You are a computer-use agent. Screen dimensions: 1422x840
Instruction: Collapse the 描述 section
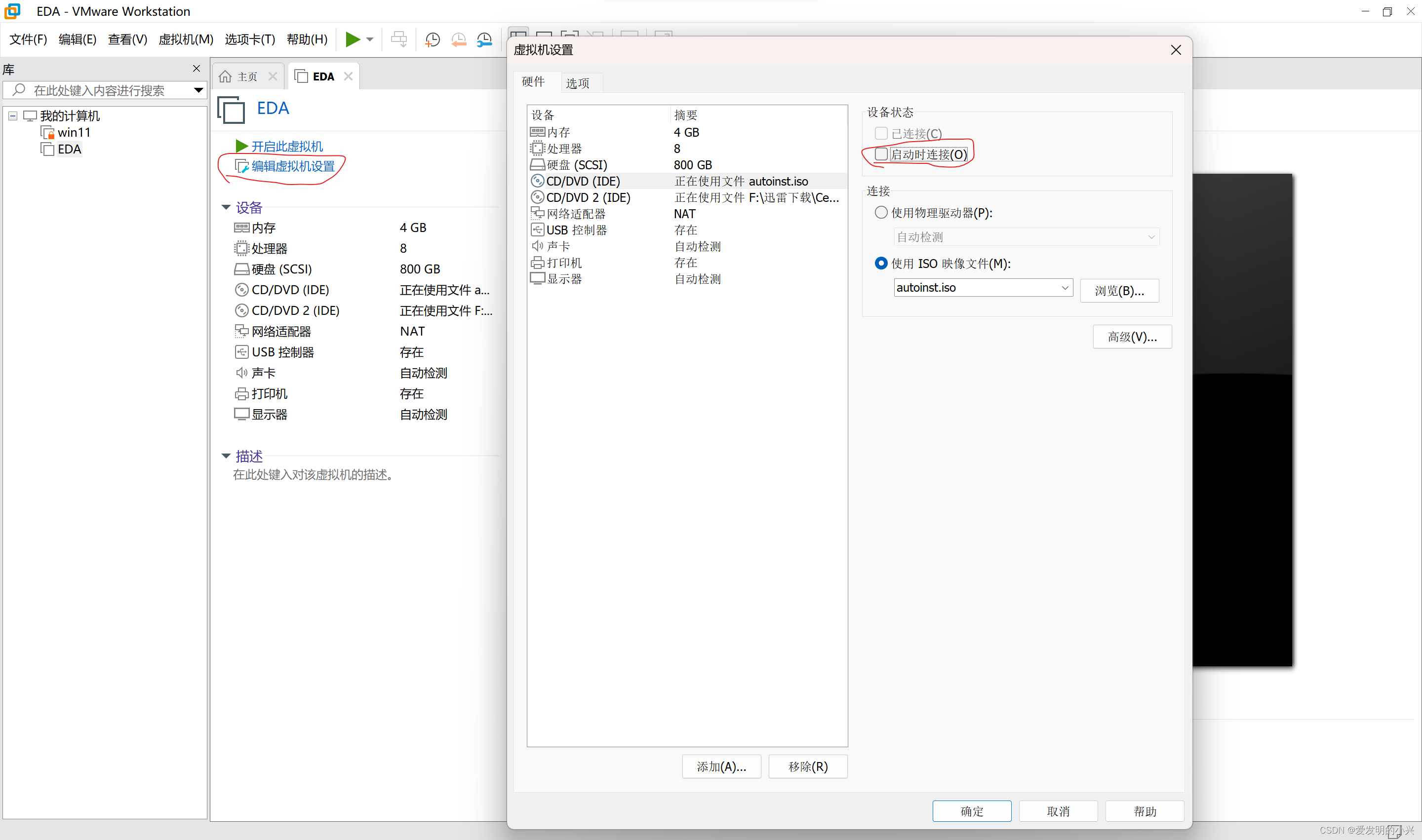pyautogui.click(x=226, y=456)
